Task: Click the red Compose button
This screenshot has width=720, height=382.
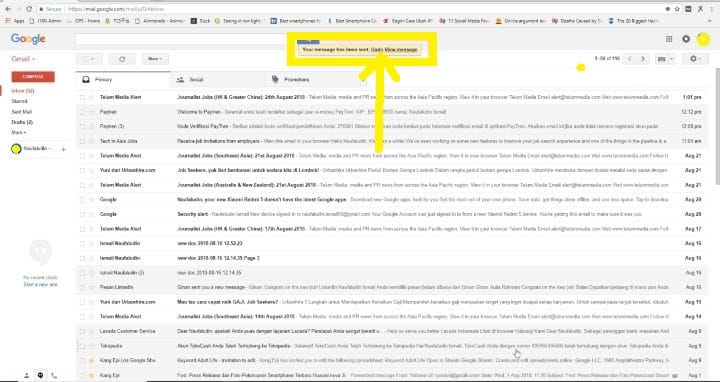Action: (33, 77)
